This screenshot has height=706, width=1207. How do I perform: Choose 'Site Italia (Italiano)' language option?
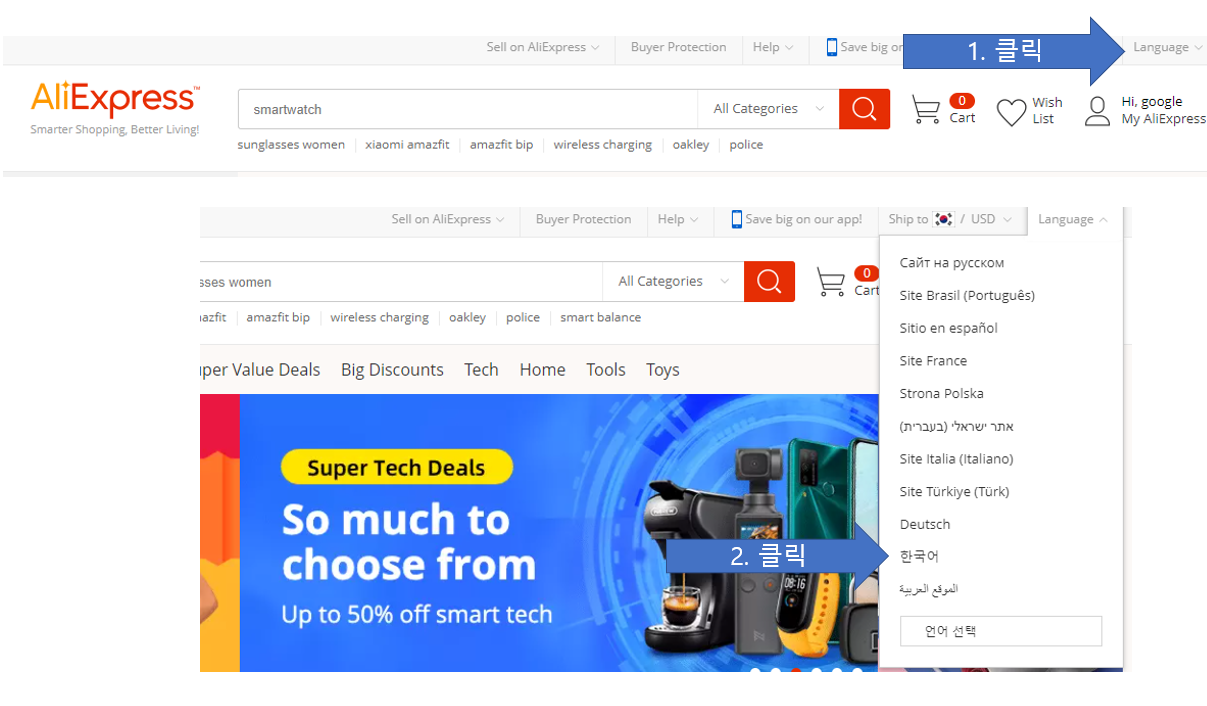pos(956,459)
